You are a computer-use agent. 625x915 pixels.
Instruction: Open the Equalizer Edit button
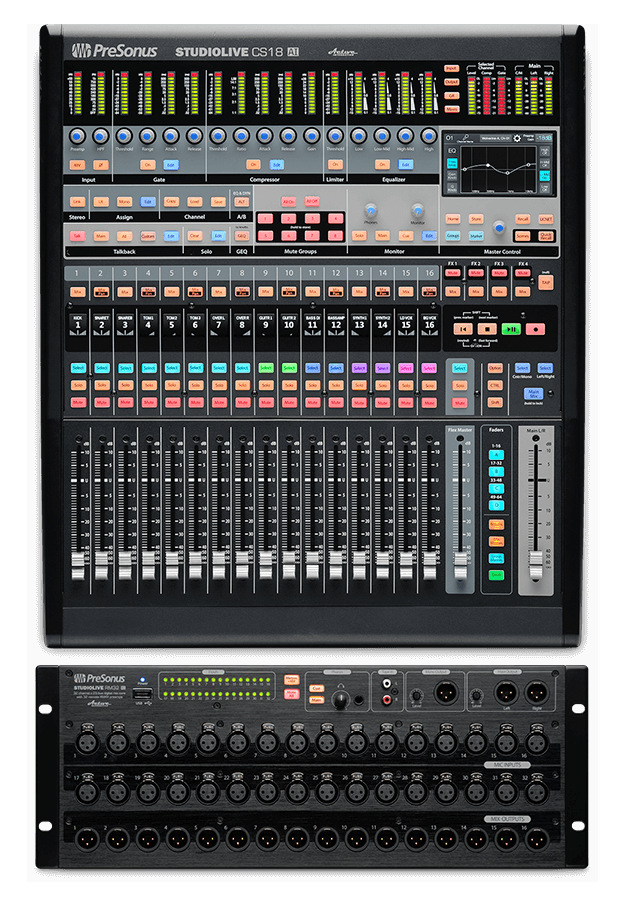pos(405,165)
